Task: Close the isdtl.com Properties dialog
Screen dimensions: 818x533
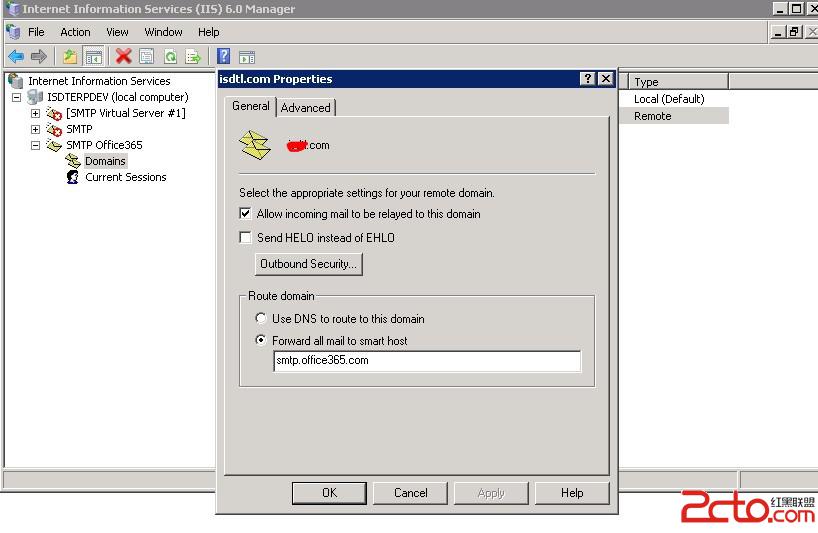Action: [x=605, y=79]
